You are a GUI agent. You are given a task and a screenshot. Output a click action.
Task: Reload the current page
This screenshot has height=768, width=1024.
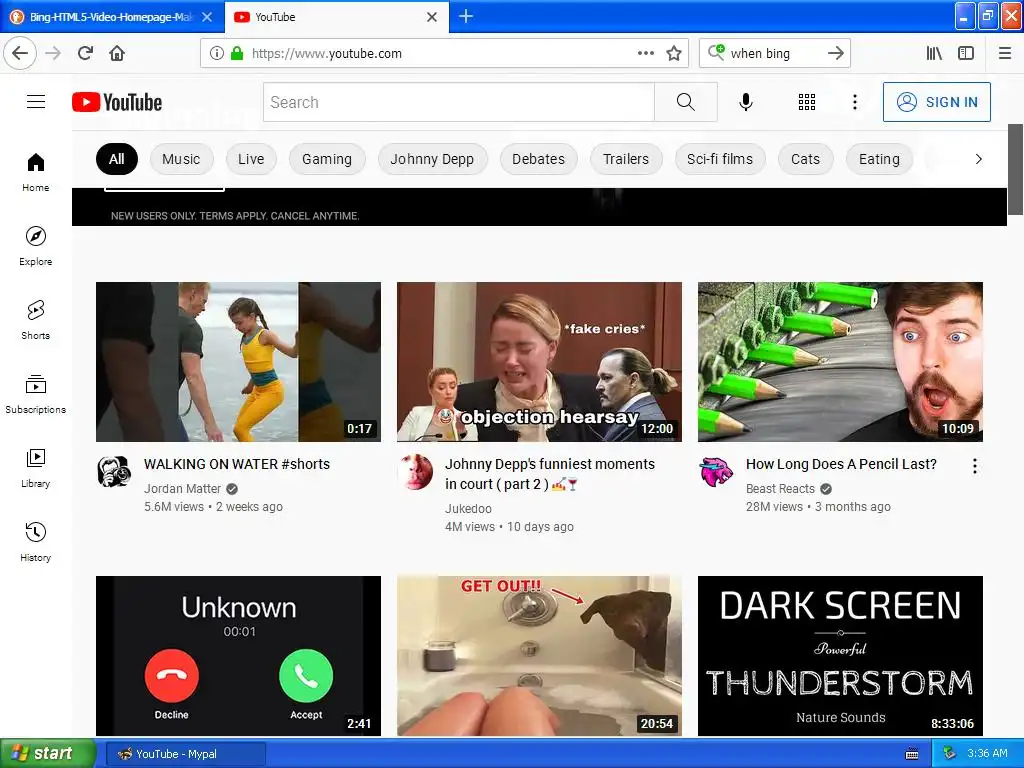point(86,54)
